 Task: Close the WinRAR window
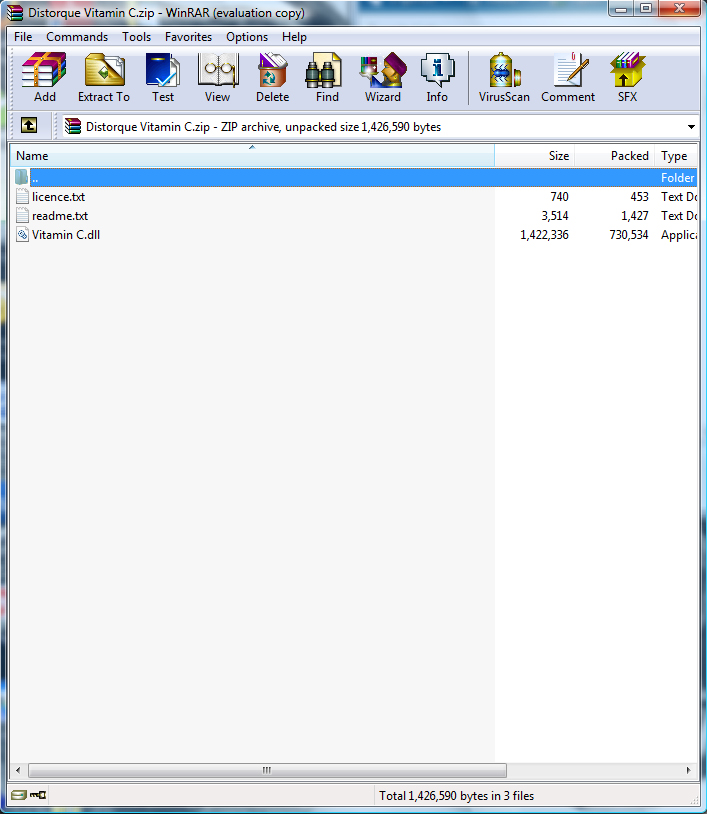coord(679,8)
